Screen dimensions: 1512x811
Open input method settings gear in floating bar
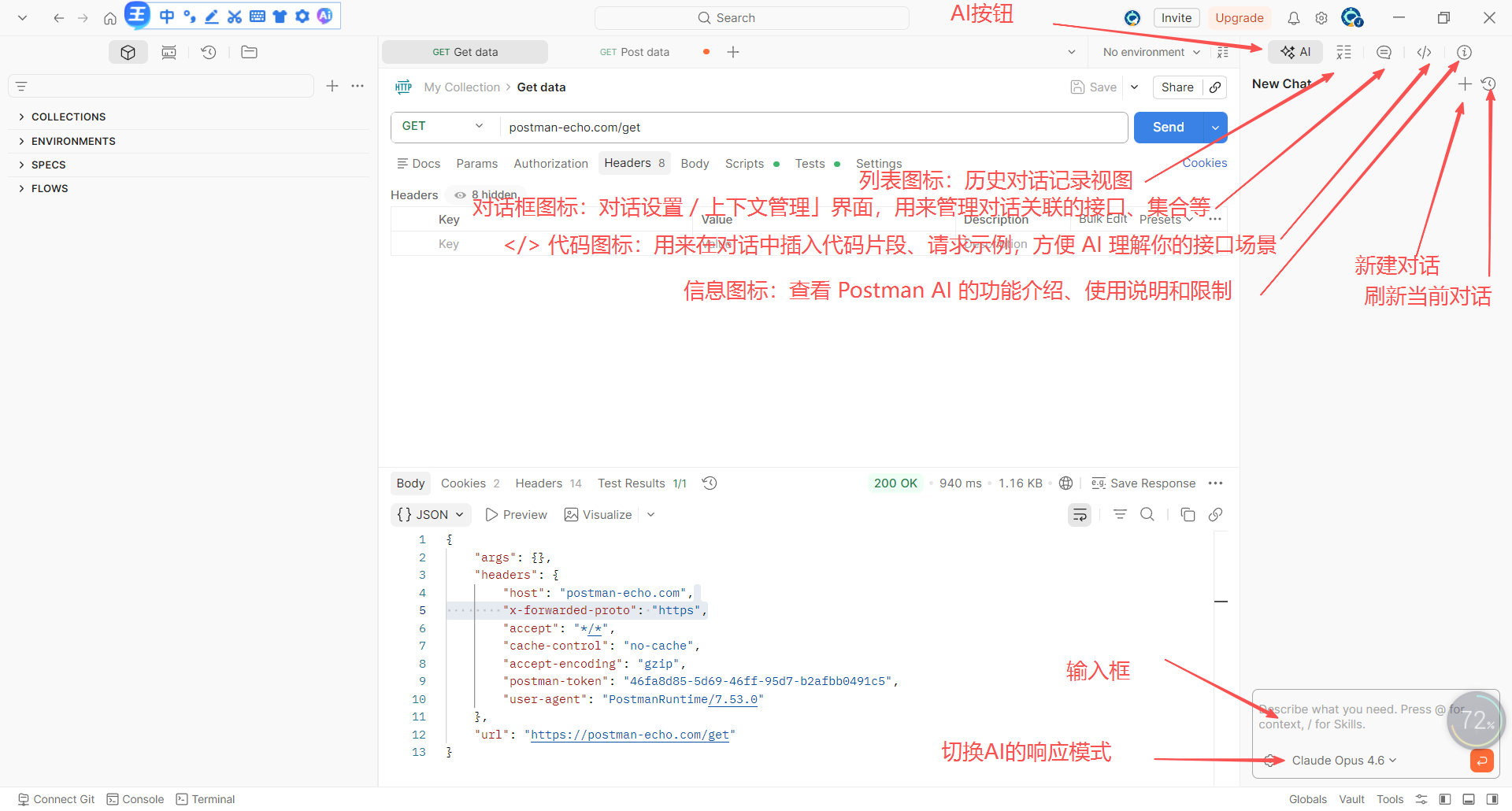tap(302, 17)
